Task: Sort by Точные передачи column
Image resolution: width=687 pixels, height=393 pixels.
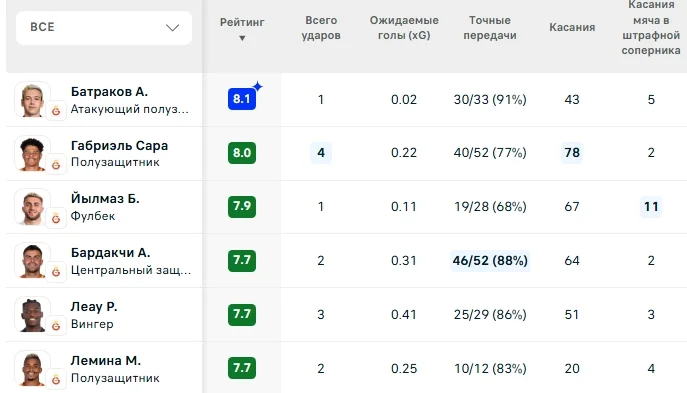Action: pyautogui.click(x=490, y=28)
